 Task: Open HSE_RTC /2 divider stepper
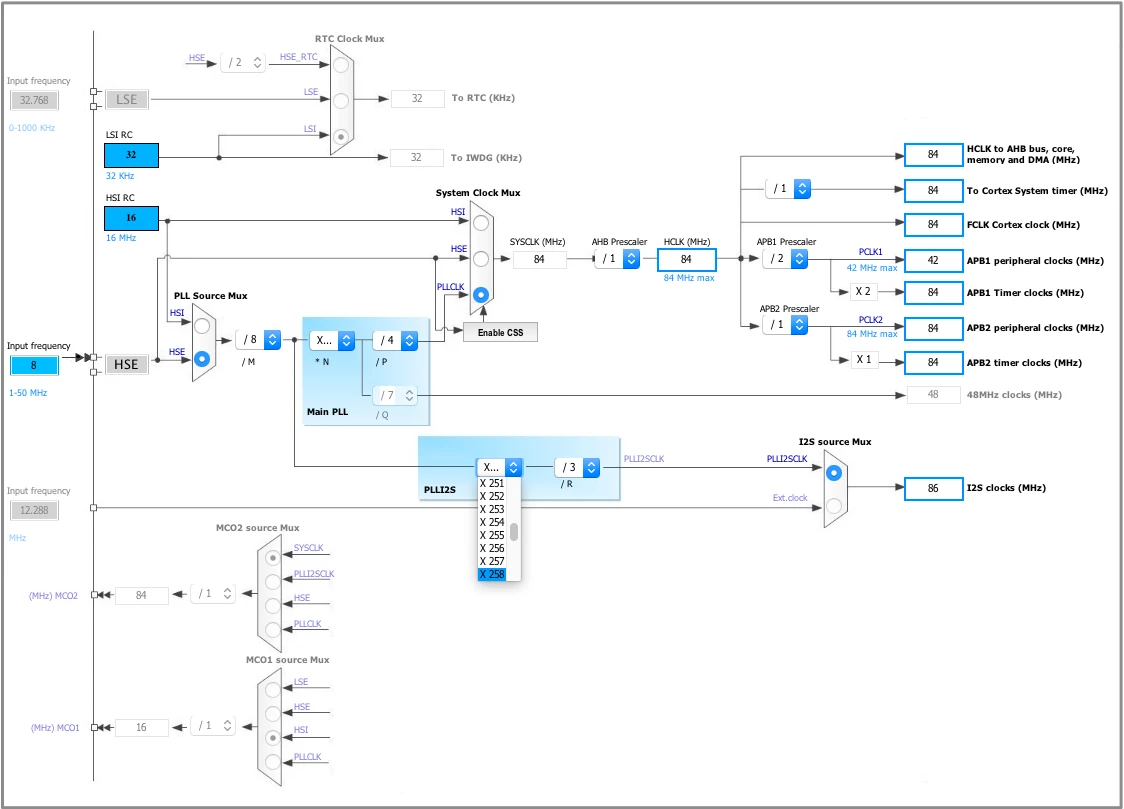click(243, 62)
